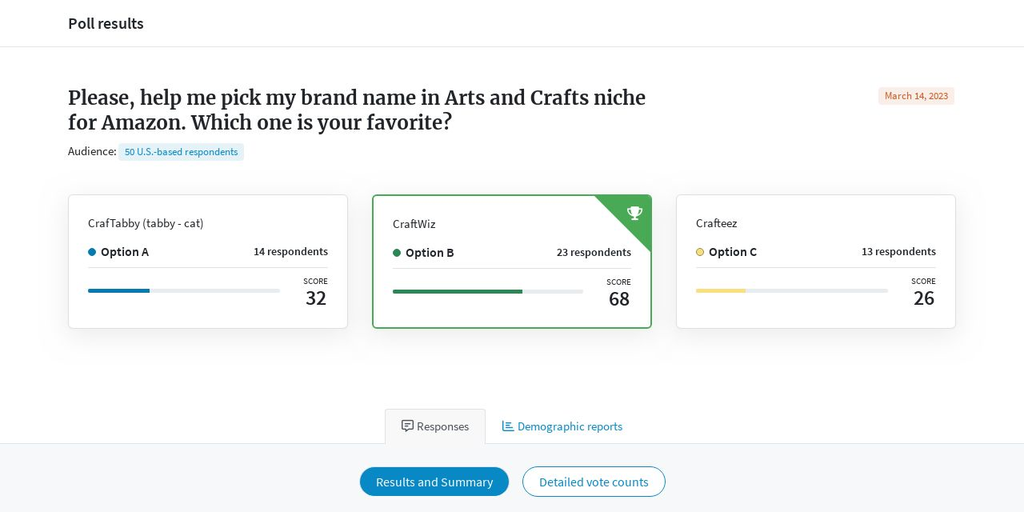The height and width of the screenshot is (512, 1024).
Task: Select Results and Summary button
Action: 434,482
